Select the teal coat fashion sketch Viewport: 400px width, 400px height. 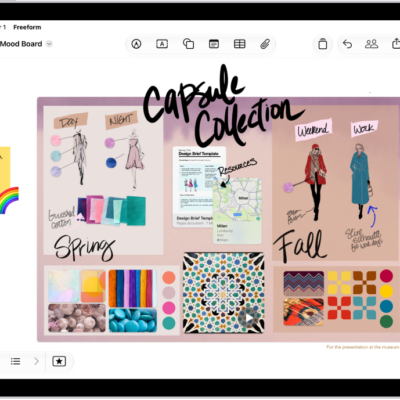point(361,181)
